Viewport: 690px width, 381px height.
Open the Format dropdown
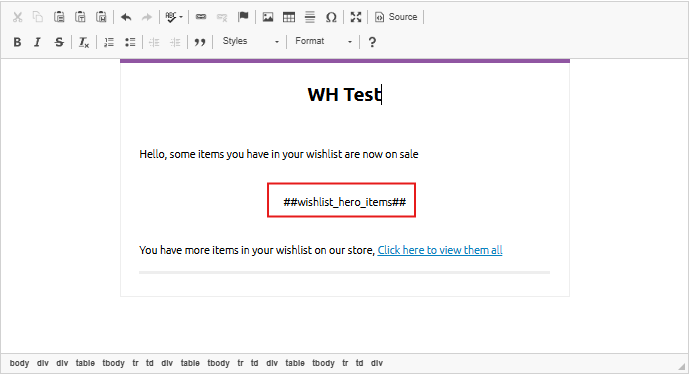pyautogui.click(x=323, y=41)
